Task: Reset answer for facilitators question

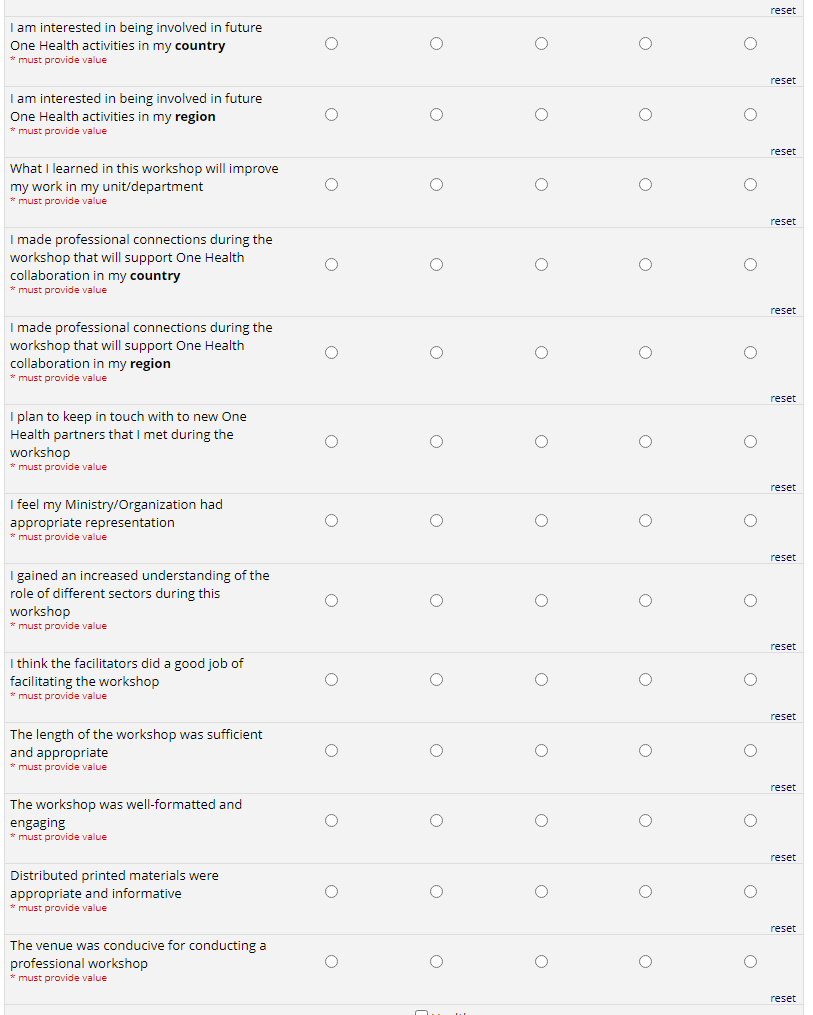Action: (x=783, y=717)
